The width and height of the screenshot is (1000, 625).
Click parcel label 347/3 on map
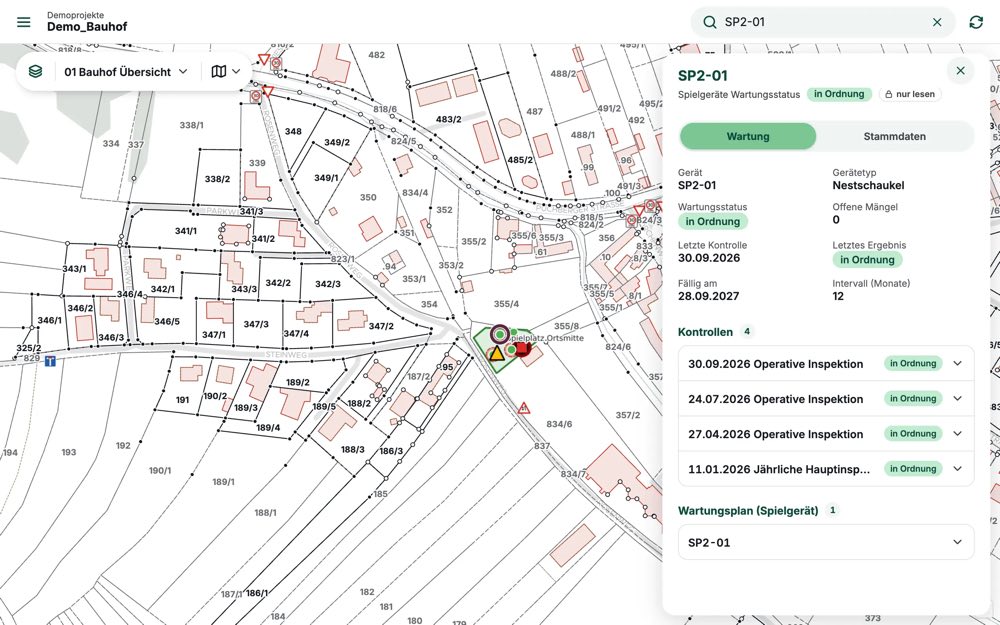tap(256, 325)
